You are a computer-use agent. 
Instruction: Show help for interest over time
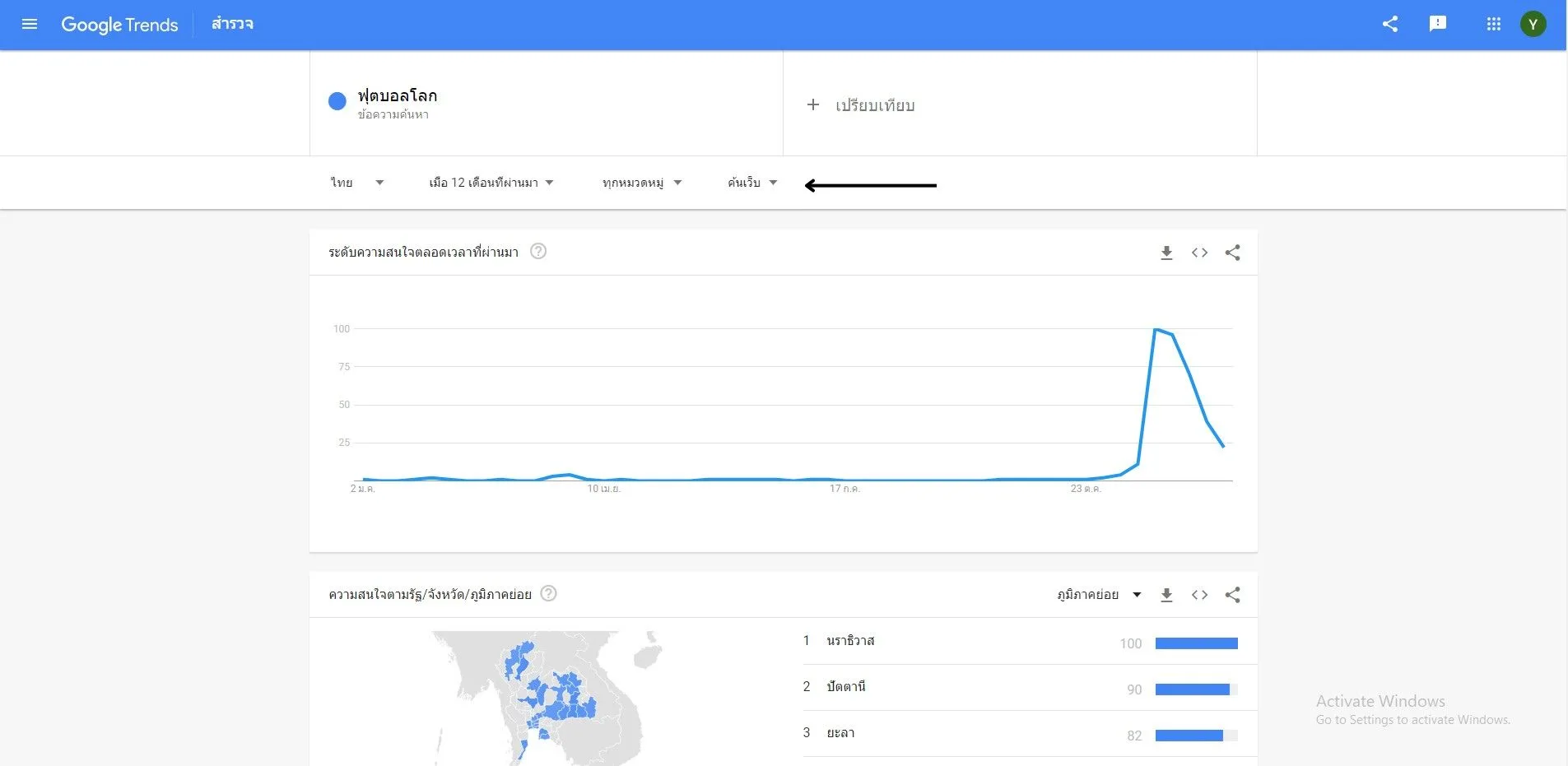538,251
